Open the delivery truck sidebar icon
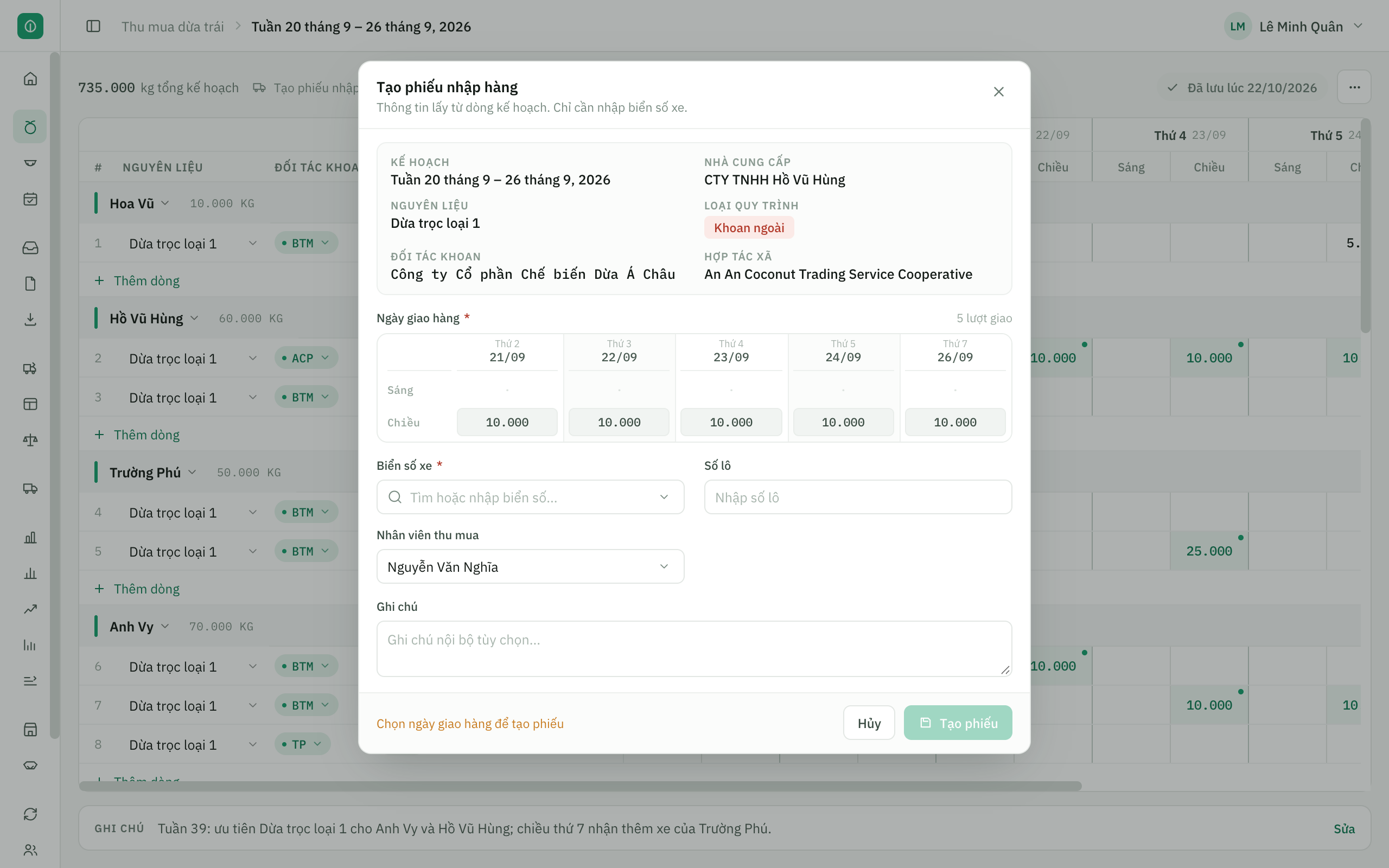The width and height of the screenshot is (1389, 868). (30, 489)
